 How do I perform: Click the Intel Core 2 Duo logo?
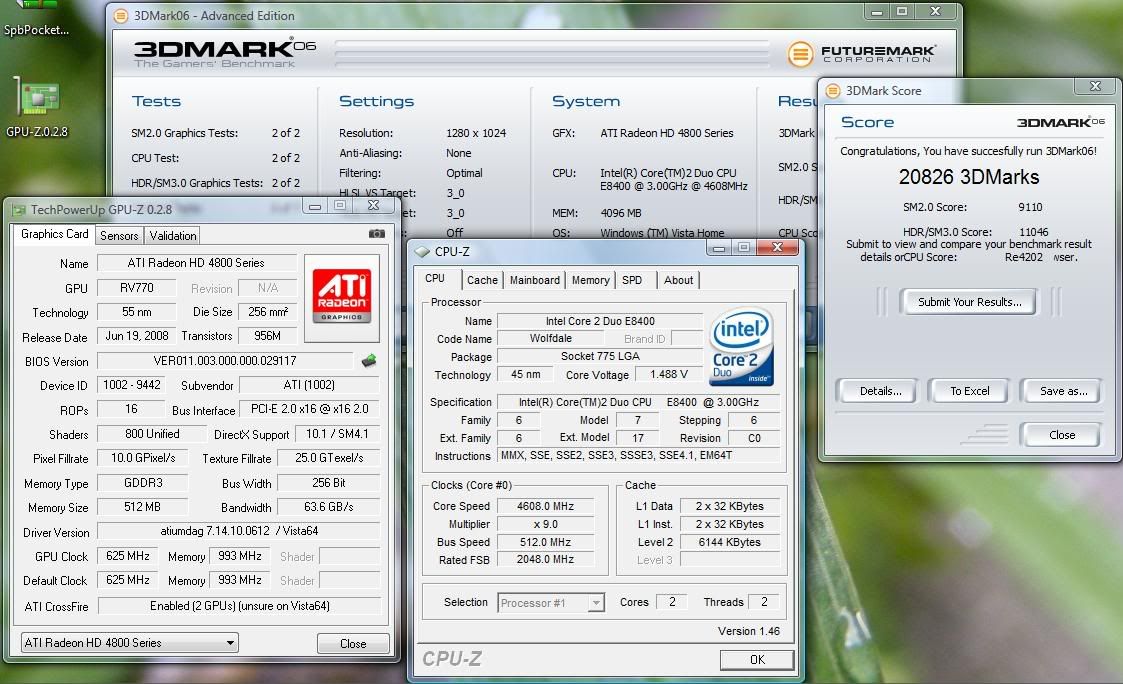point(741,347)
